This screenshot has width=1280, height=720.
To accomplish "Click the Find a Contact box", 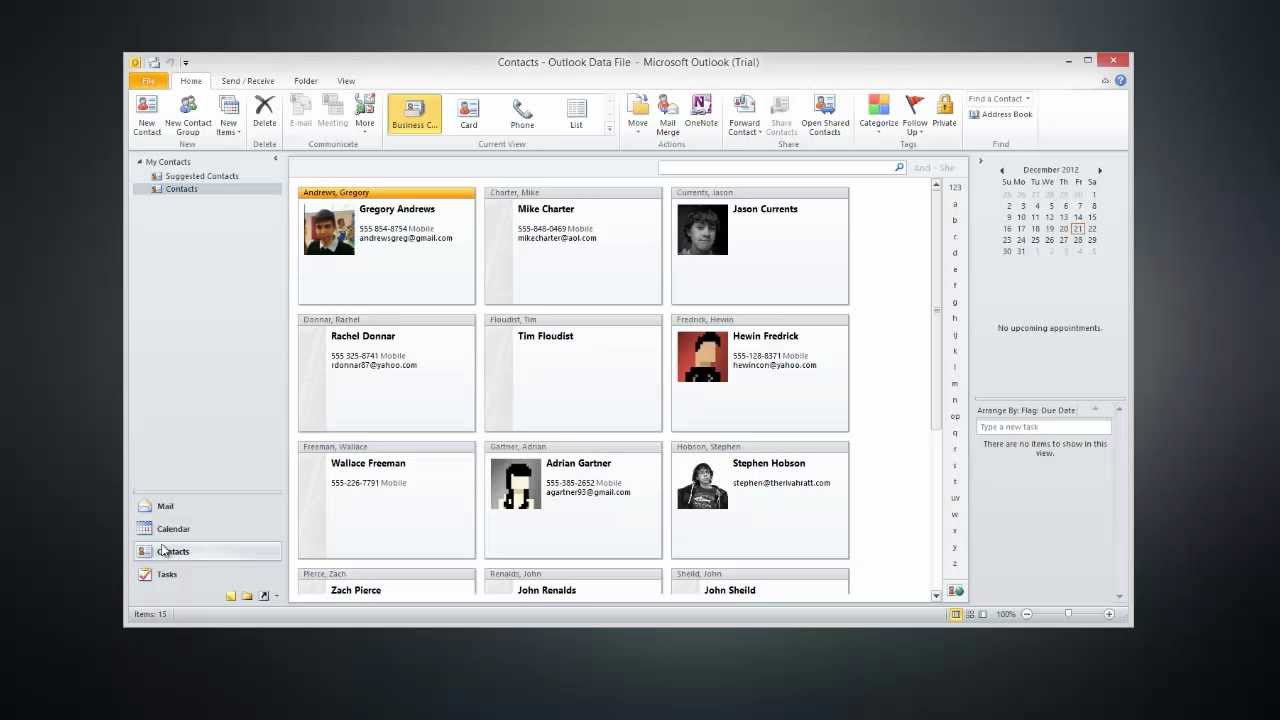I will click(998, 99).
